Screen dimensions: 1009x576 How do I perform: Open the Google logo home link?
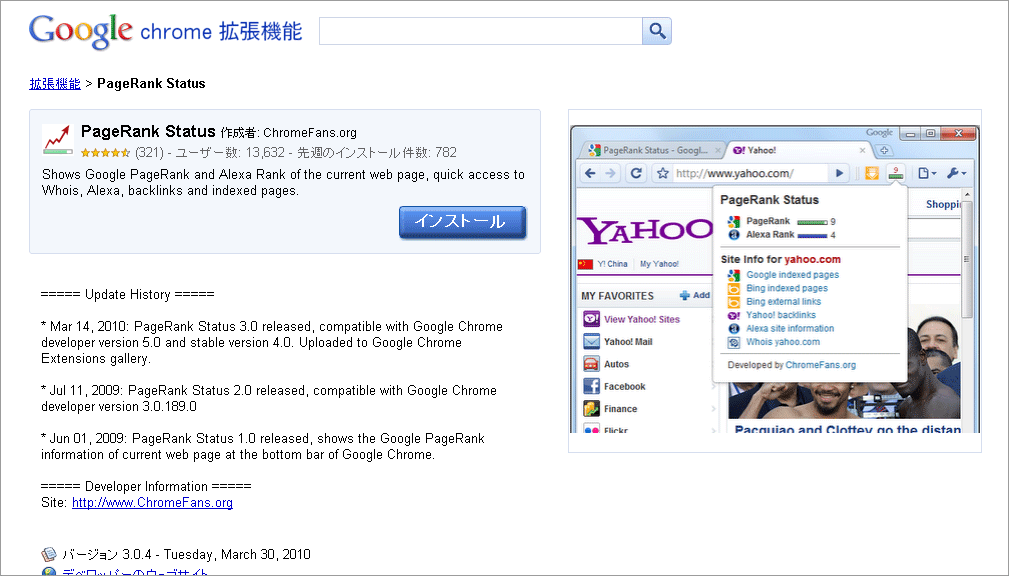(81, 31)
